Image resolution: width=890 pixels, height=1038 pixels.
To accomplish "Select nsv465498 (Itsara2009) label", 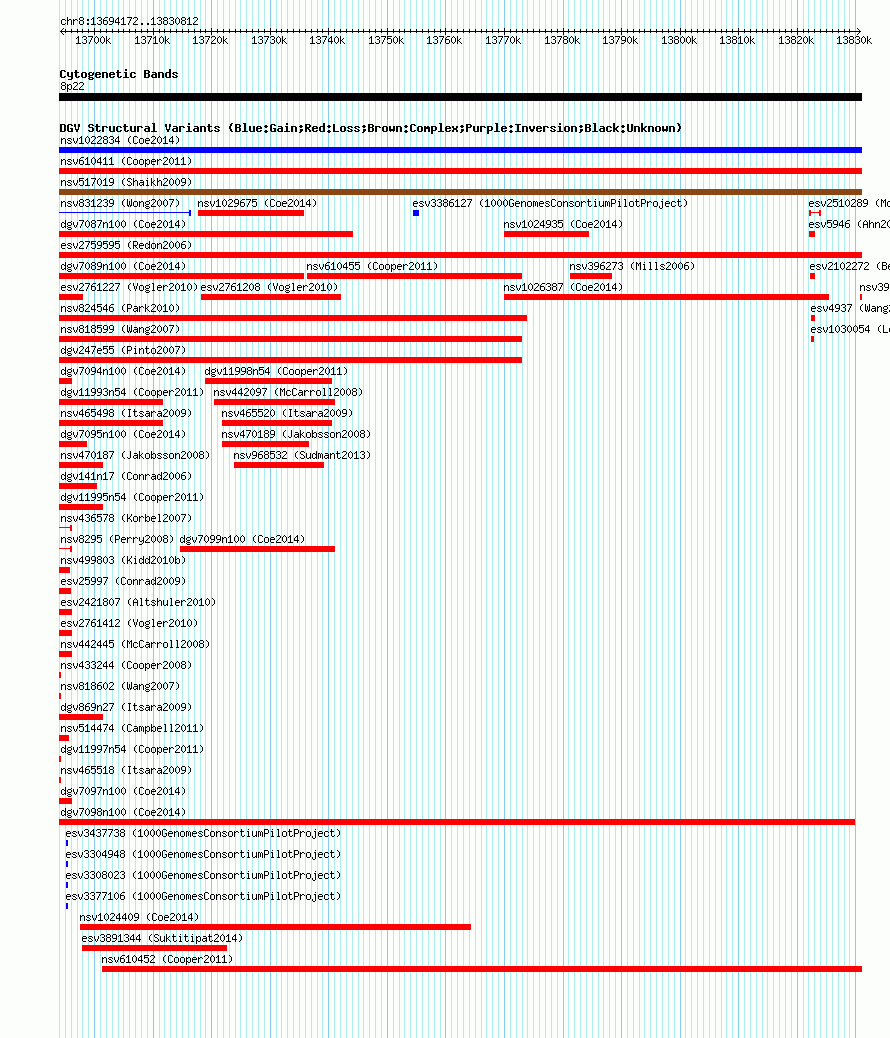I will 126,413.
